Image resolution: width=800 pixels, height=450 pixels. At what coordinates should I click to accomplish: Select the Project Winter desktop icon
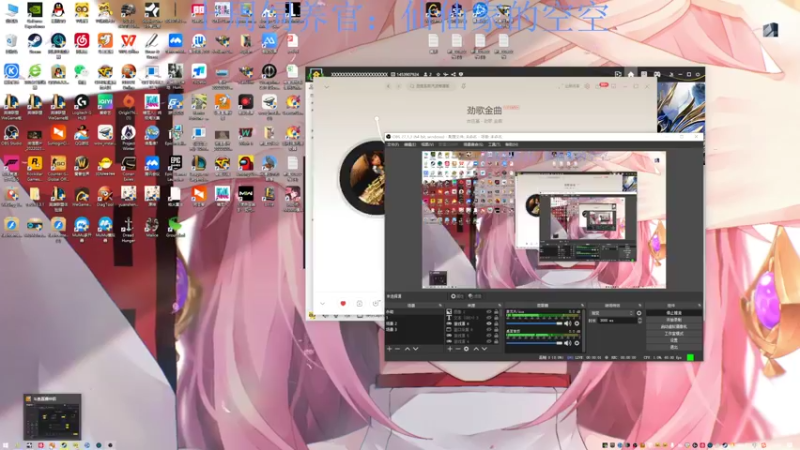click(129, 133)
